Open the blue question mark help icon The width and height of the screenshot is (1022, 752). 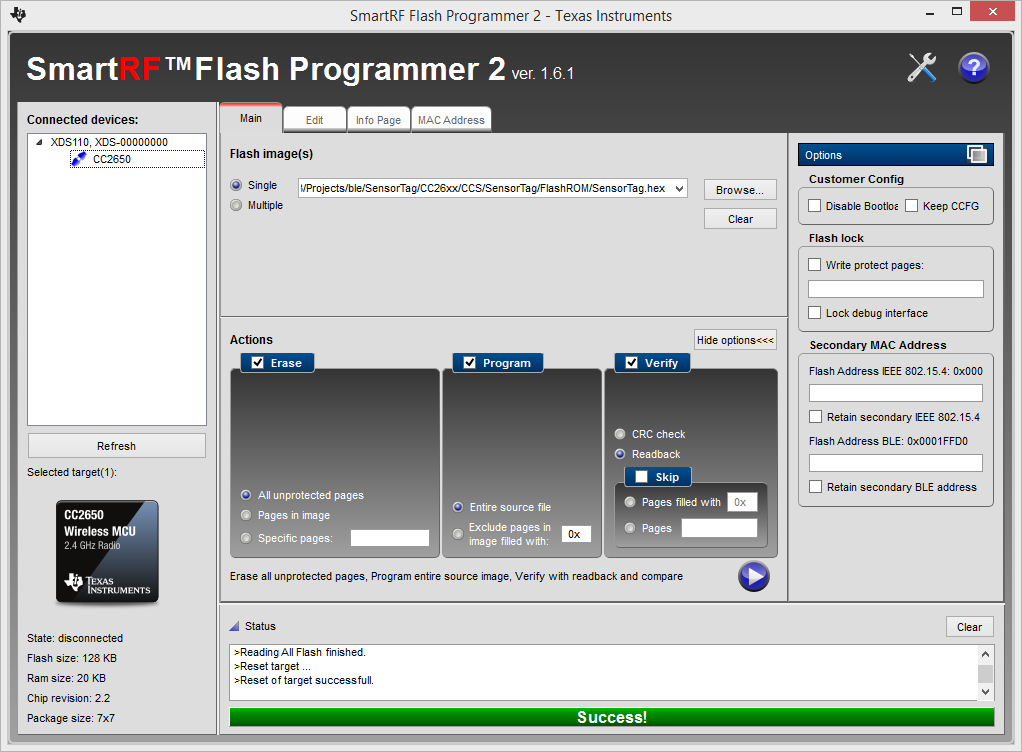pos(973,67)
